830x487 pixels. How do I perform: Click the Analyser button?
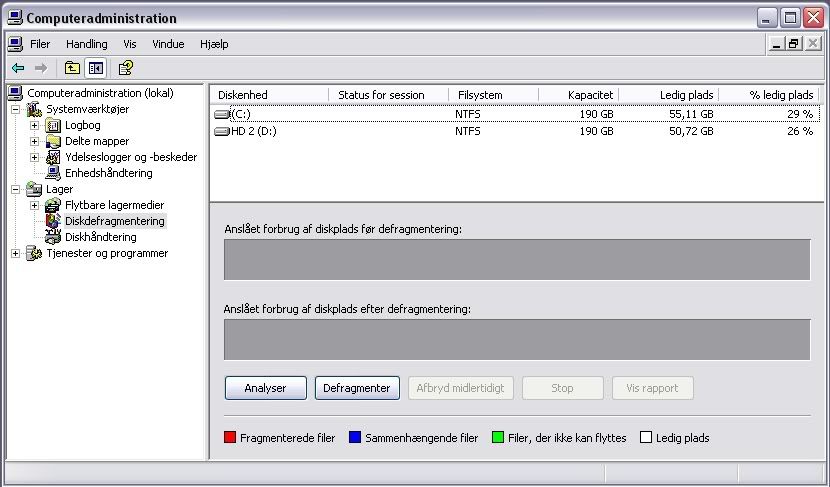266,388
